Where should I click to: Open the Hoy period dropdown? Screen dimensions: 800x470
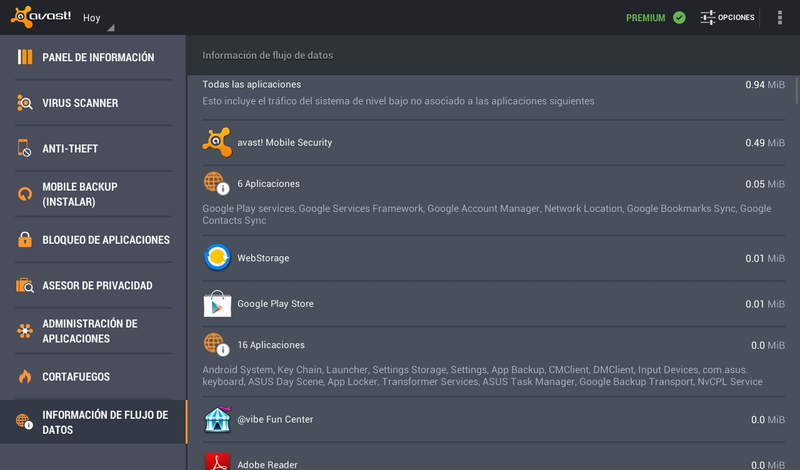pyautogui.click(x=98, y=19)
